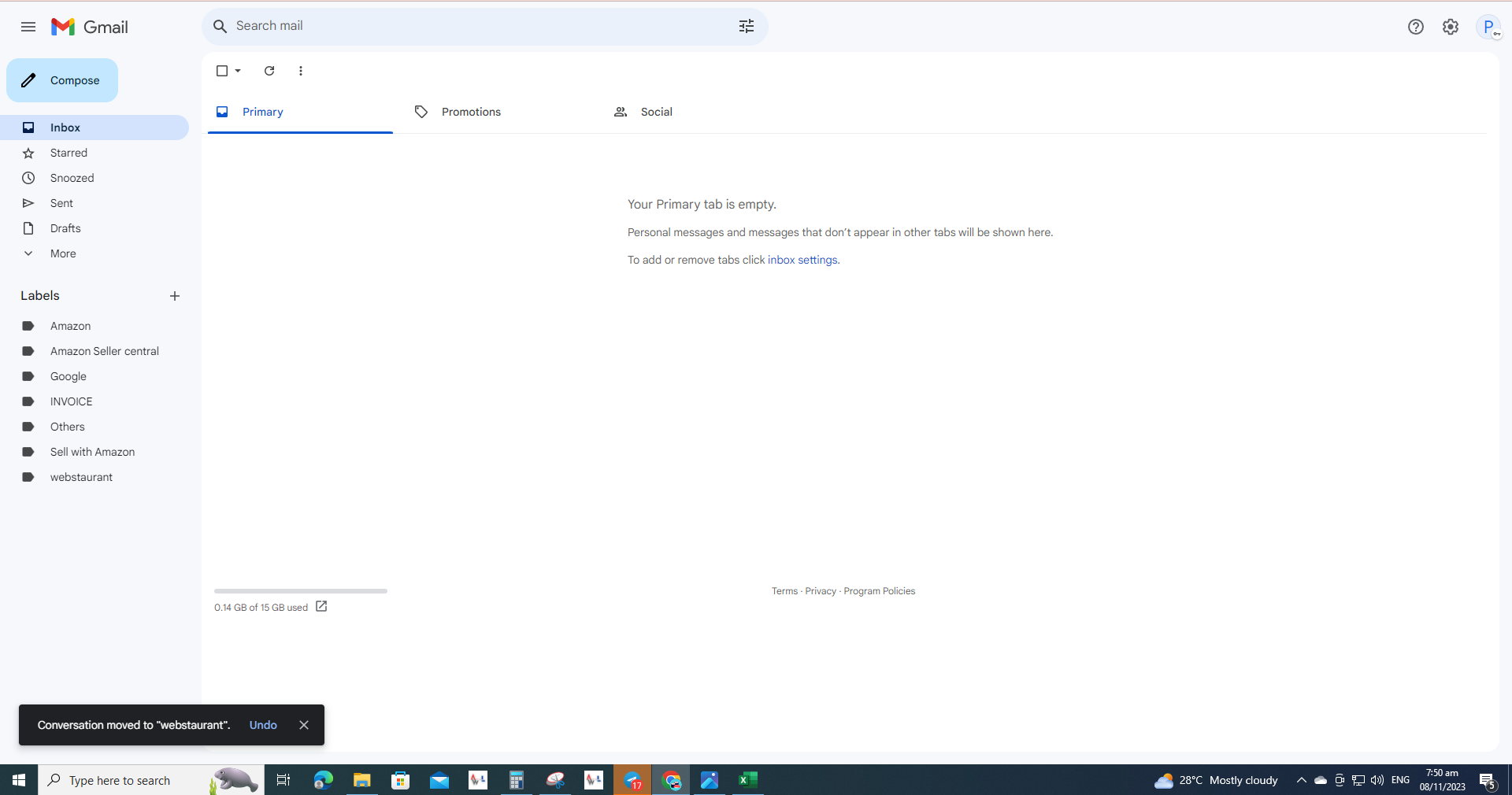The width and height of the screenshot is (1512, 795).
Task: Open the Drafts folder
Action: coord(94,228)
